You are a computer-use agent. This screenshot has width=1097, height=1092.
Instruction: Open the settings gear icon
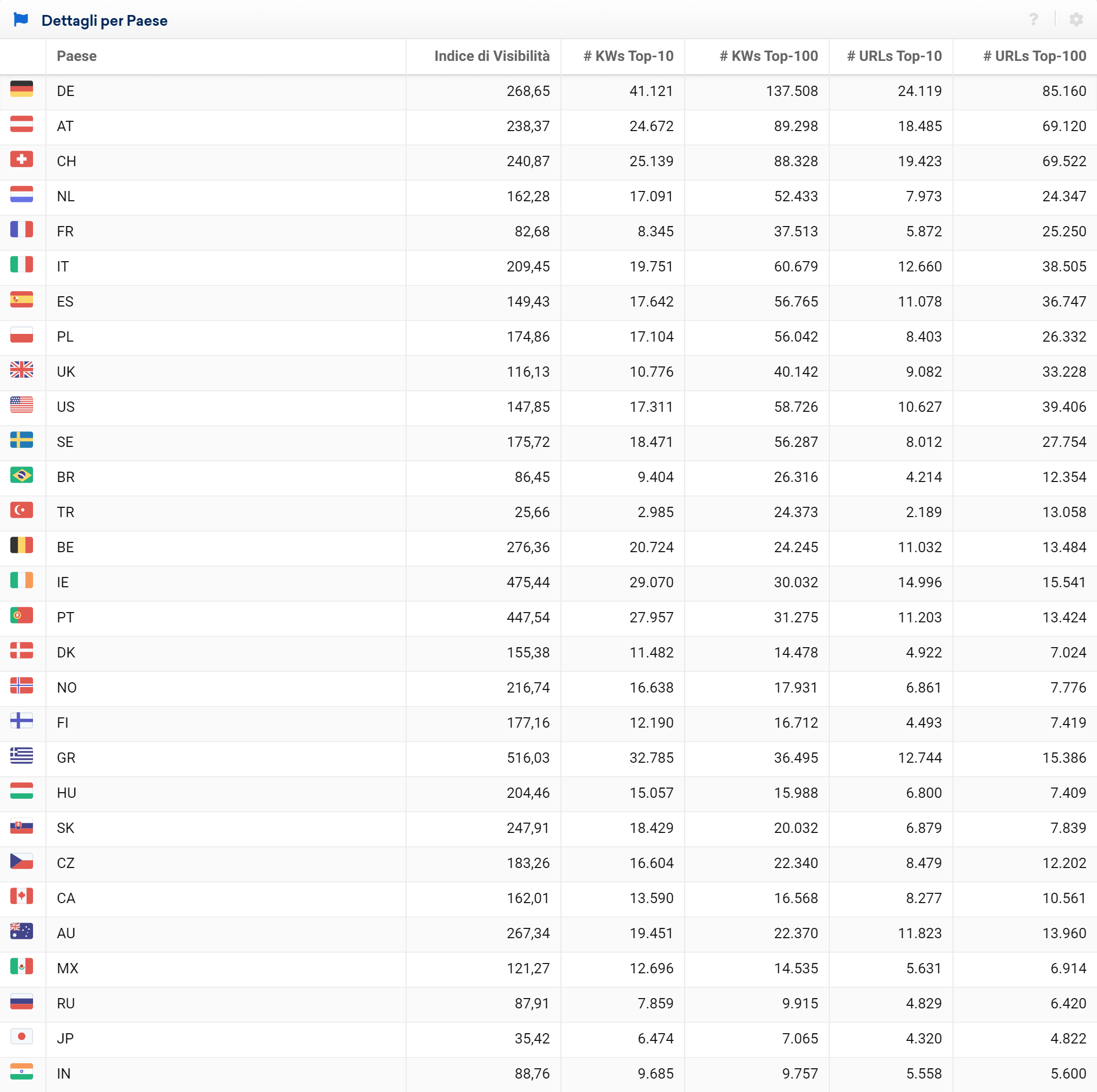point(1076,20)
